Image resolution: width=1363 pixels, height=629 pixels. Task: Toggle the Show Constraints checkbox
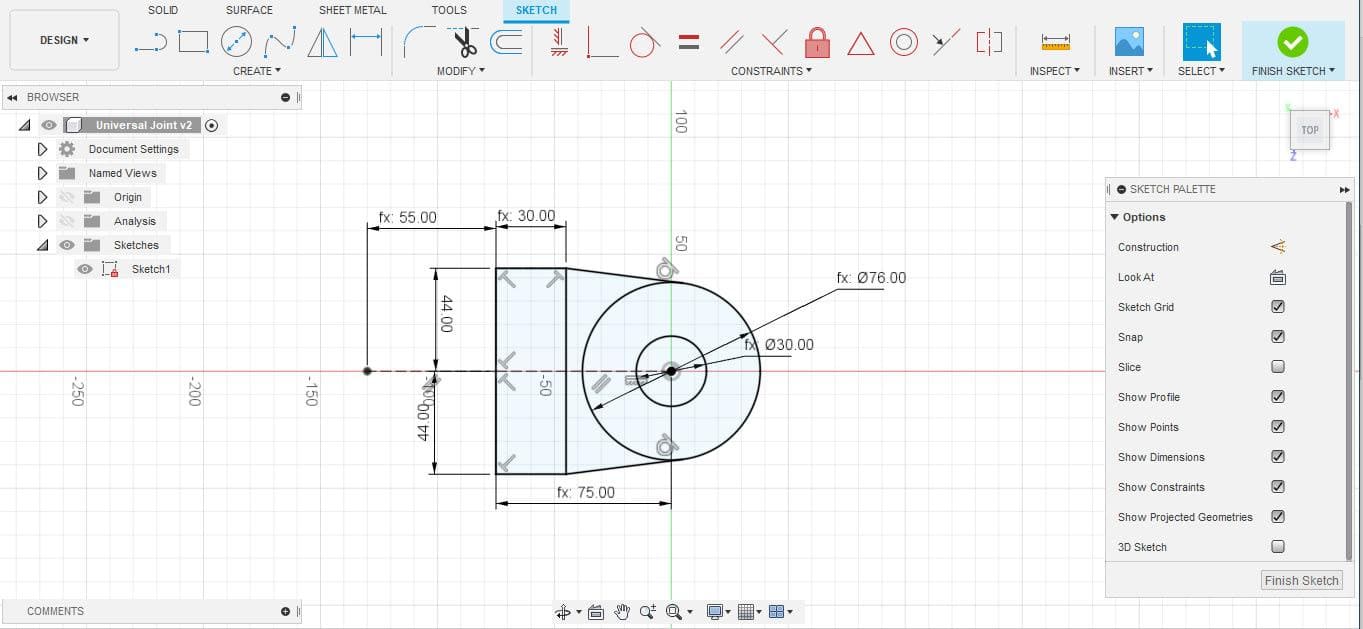pyautogui.click(x=1277, y=487)
